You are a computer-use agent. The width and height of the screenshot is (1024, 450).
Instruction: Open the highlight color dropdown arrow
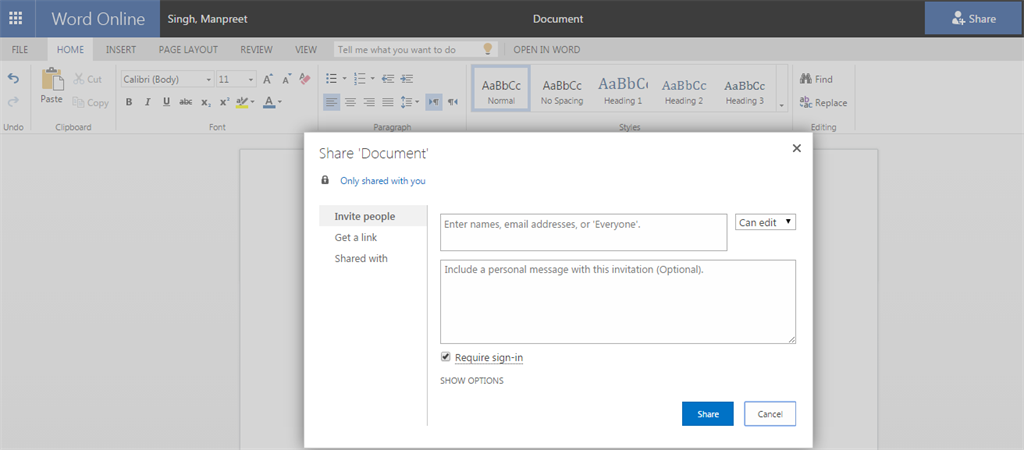253,103
